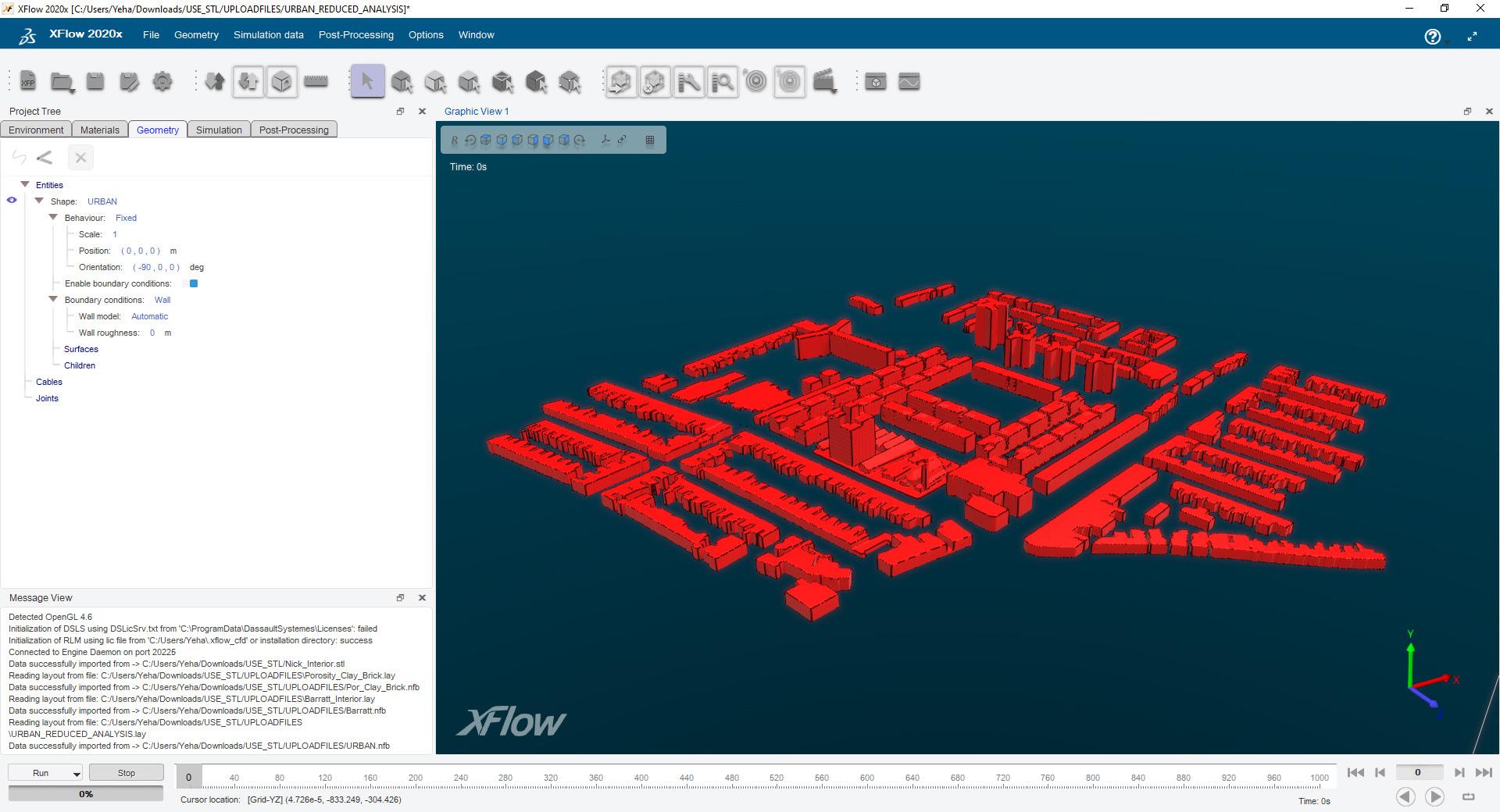
Task: Click the Run button
Action: [41, 773]
